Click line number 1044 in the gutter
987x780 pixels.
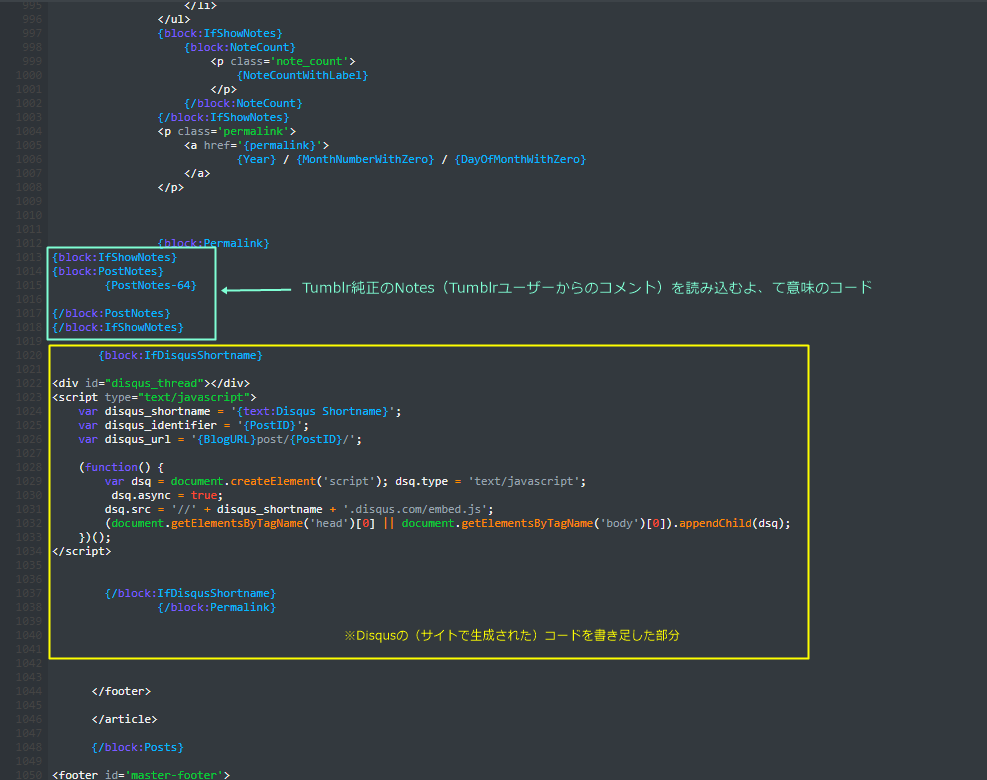29,691
